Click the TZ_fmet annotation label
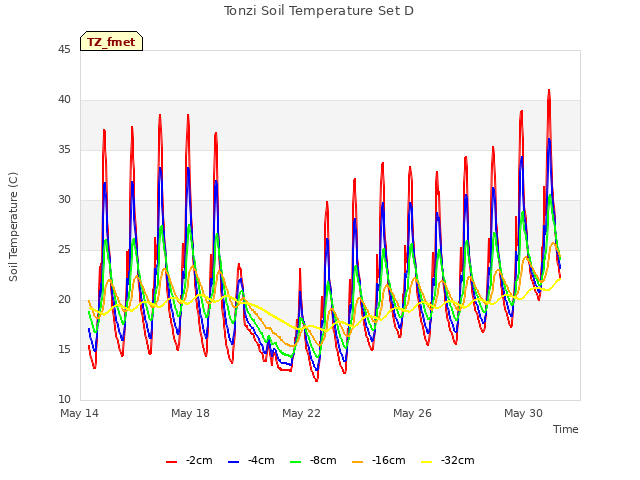640x480 pixels. (111, 41)
